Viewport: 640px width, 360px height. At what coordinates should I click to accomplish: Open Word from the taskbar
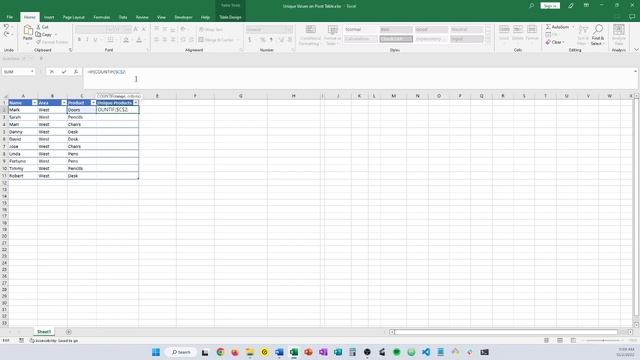click(279, 352)
